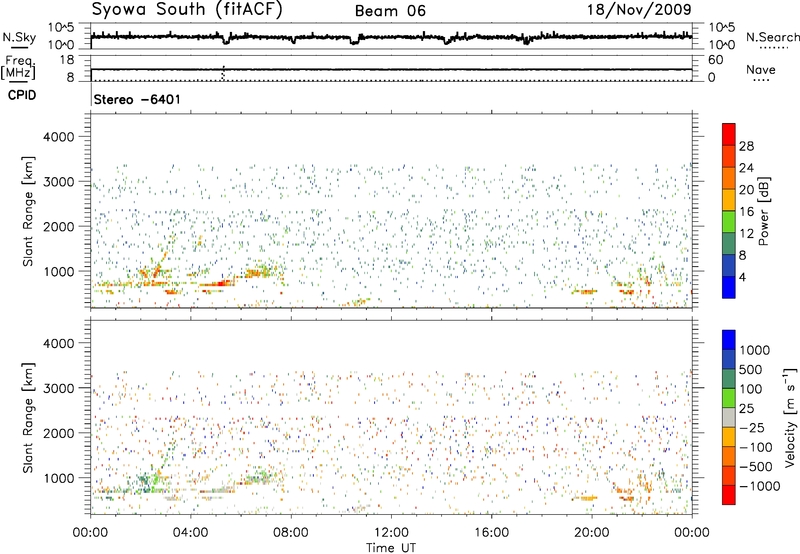Click the '12:00' time axis tick label
The image size is (800, 554).
pos(391,533)
